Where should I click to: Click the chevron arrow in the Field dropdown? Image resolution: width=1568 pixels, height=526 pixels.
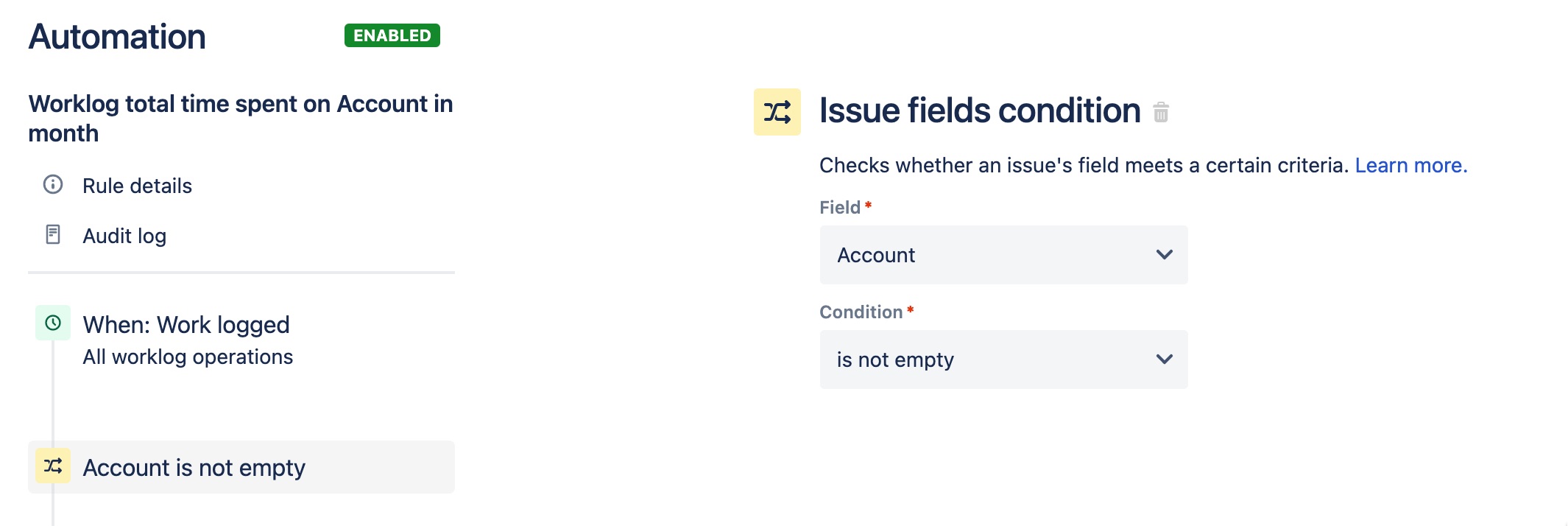(1164, 255)
